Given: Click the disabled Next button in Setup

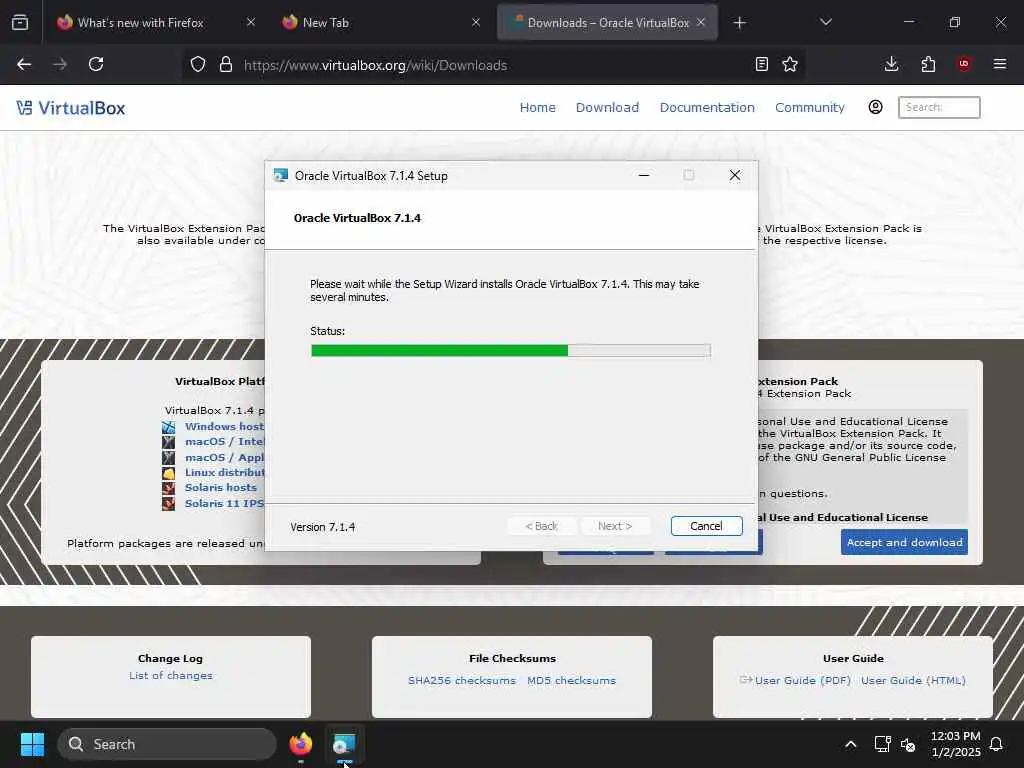Looking at the screenshot, I should 615,526.
